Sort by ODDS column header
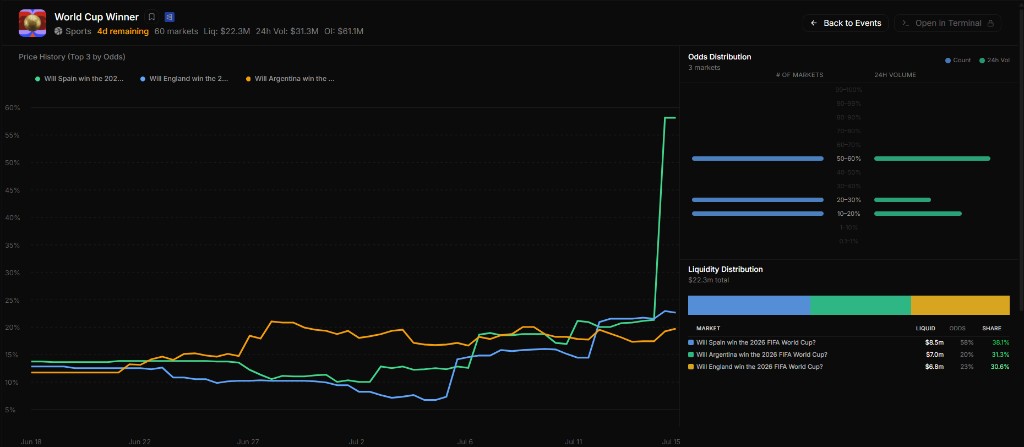 point(957,329)
